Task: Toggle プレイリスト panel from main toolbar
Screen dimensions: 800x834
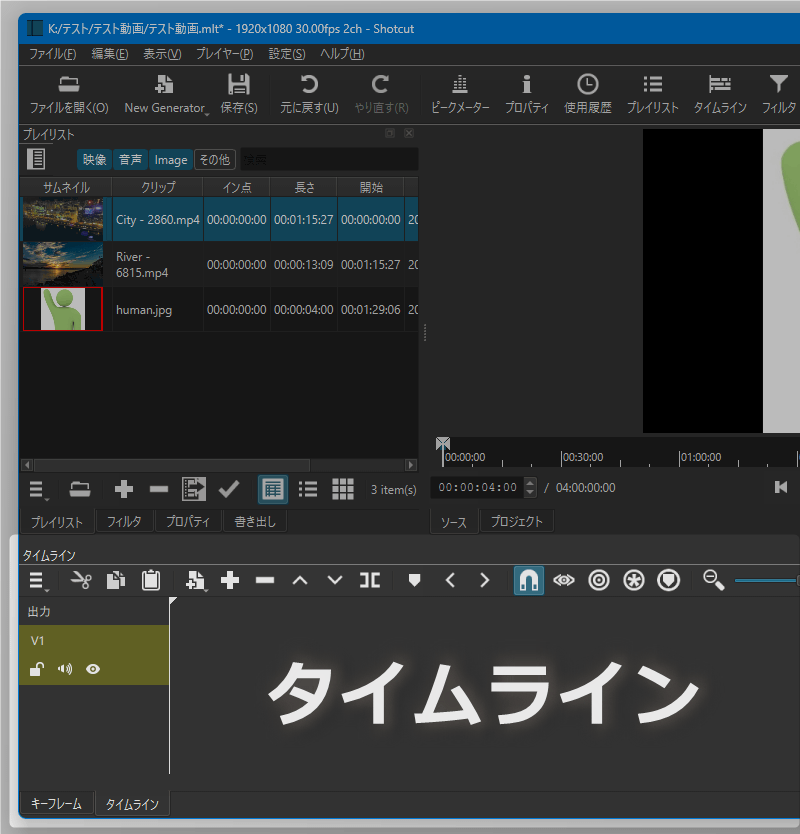Action: coord(653,95)
